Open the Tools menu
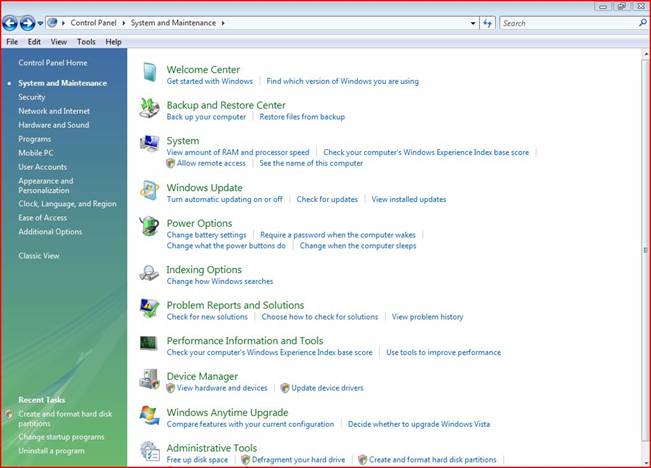651x468 pixels. tap(86, 42)
